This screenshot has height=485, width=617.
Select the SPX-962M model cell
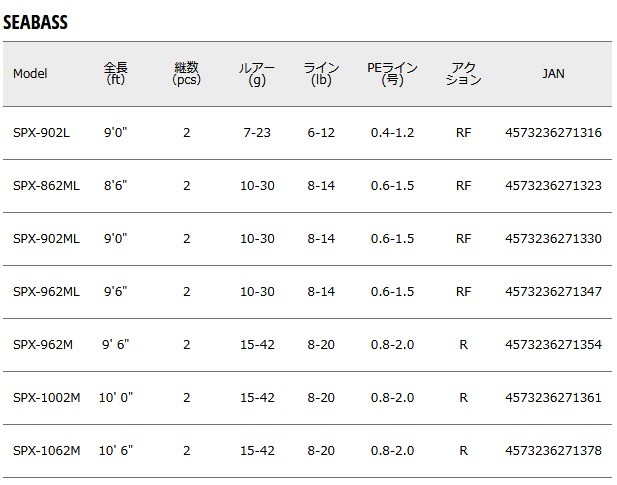coord(42,345)
